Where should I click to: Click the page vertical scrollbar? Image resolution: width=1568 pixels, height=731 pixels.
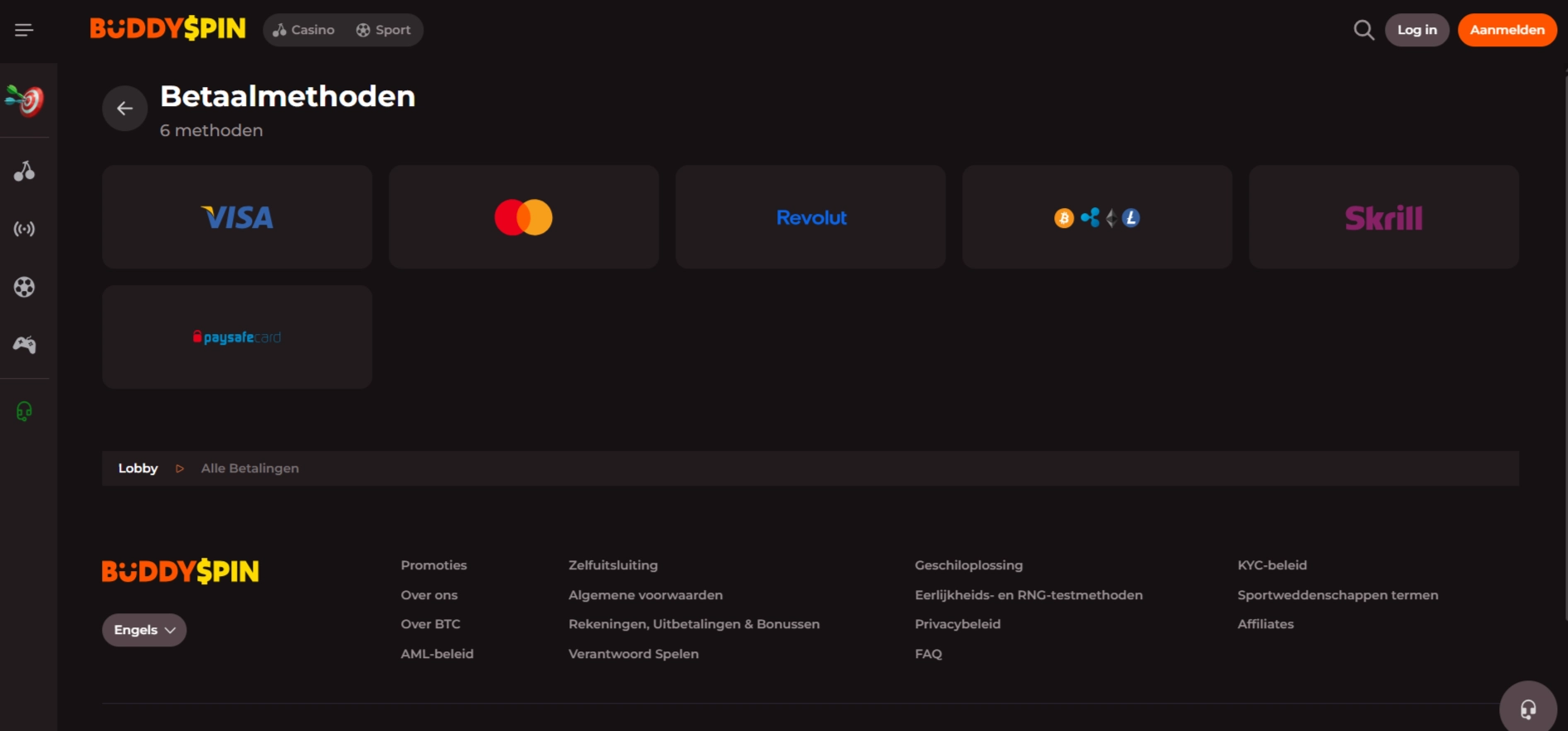tap(1565, 348)
